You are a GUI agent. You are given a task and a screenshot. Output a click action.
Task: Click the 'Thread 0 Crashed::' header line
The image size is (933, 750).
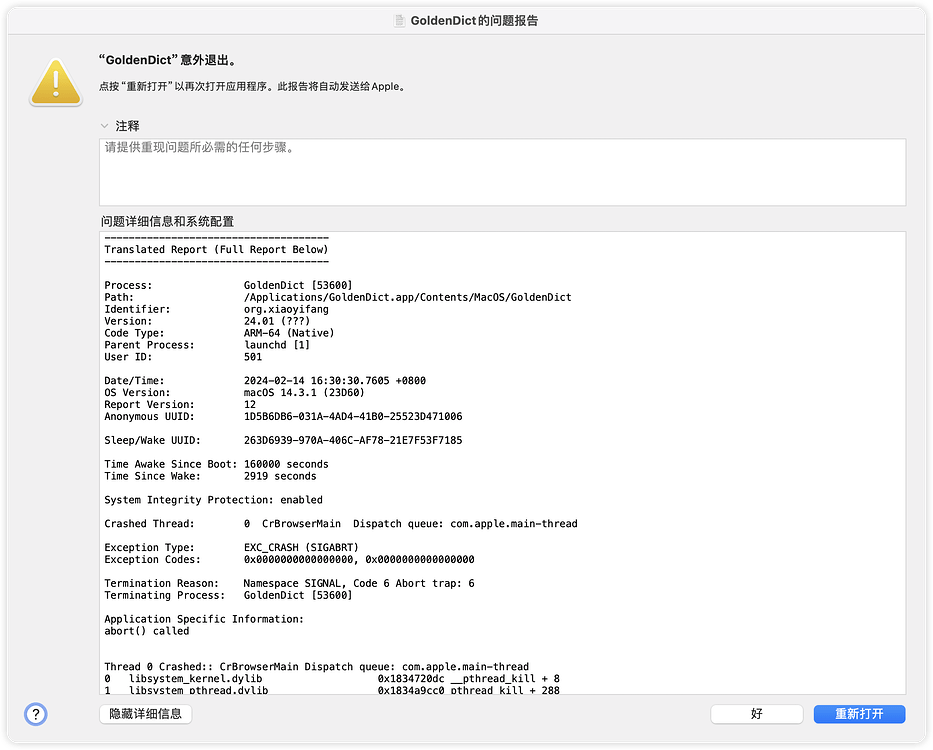[316, 666]
